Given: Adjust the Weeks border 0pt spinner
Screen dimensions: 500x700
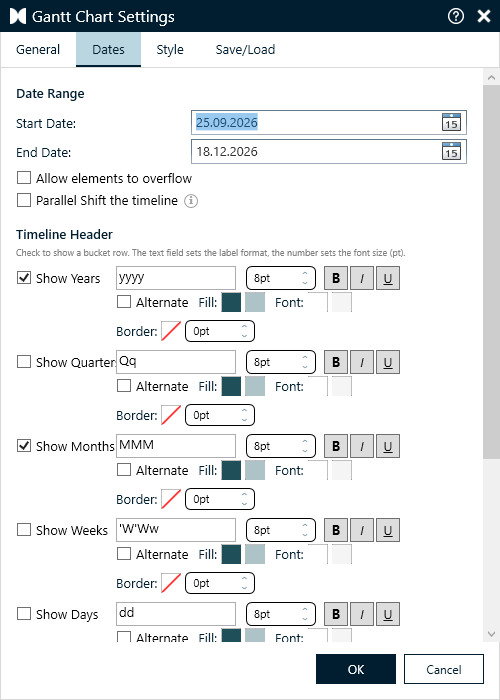Looking at the screenshot, I should click(x=220, y=583).
